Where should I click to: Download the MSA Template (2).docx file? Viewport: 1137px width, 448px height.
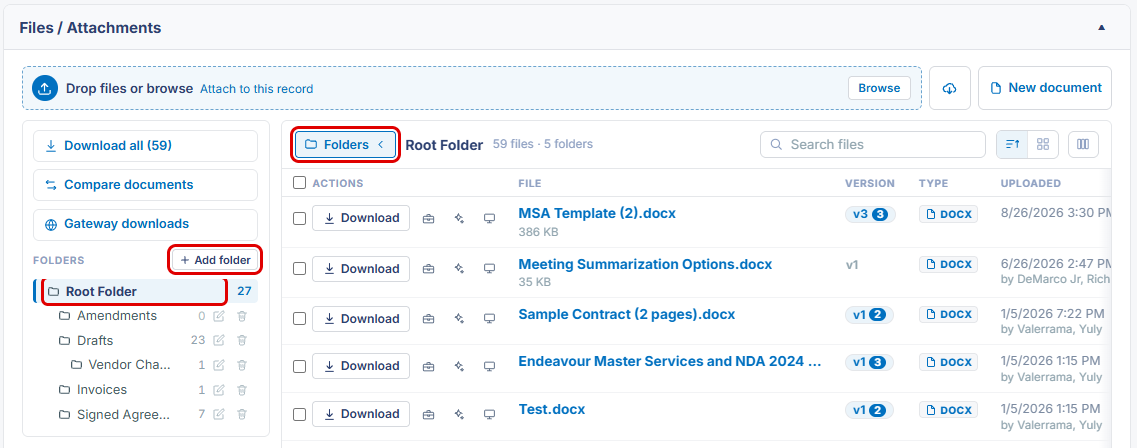pos(361,218)
